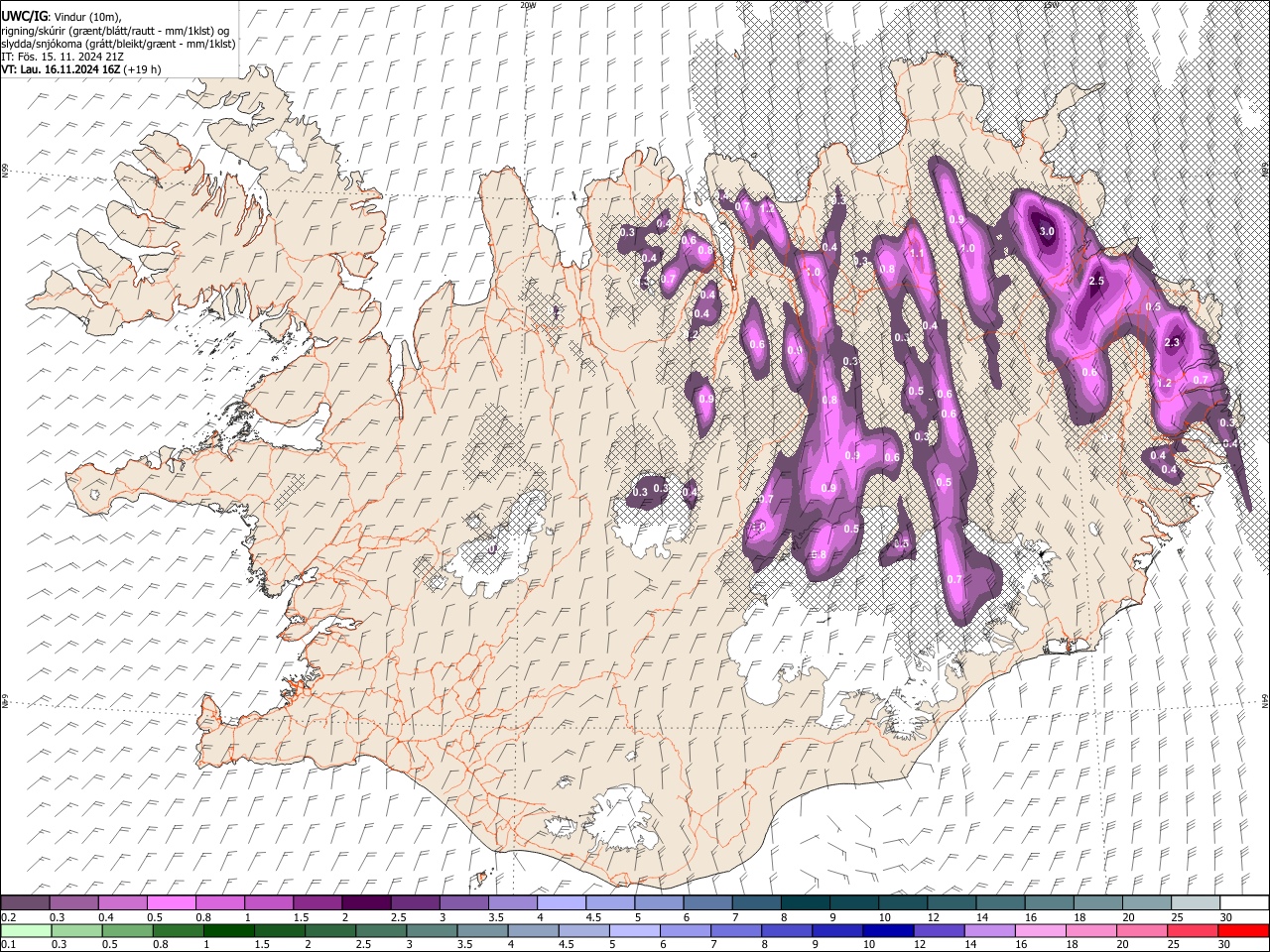1270x952 pixels.
Task: Select the 0.5–0.8 swatch in bottom legend row
Action: tap(129, 930)
